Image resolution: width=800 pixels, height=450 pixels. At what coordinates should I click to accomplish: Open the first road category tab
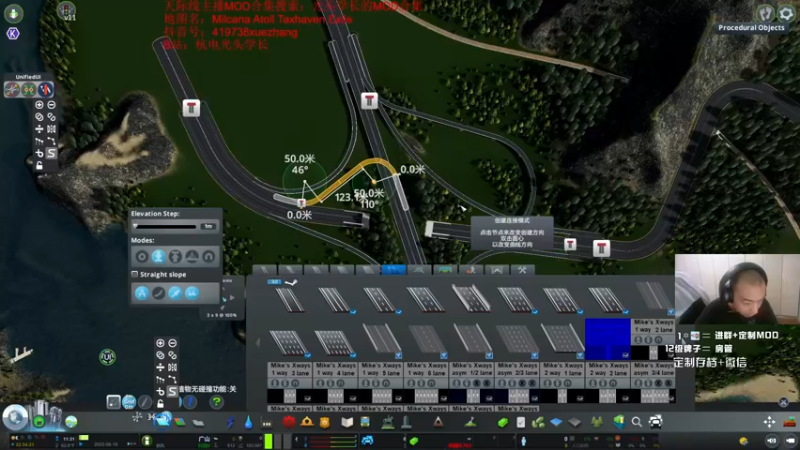[x=264, y=270]
